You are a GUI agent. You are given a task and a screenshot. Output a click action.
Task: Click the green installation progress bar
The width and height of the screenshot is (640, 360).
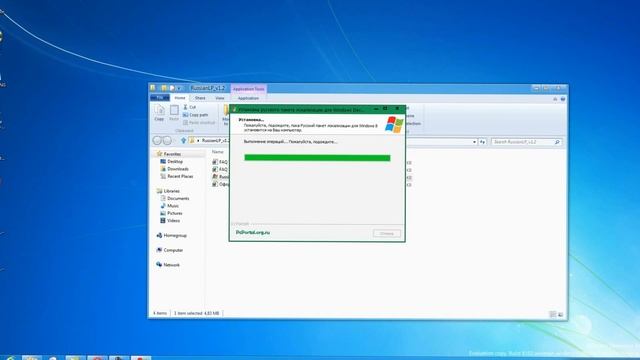tap(317, 158)
